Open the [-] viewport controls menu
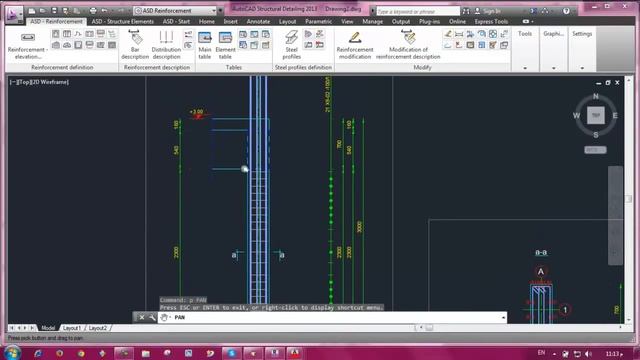Screen dimensions: 640x360 pos(13,82)
